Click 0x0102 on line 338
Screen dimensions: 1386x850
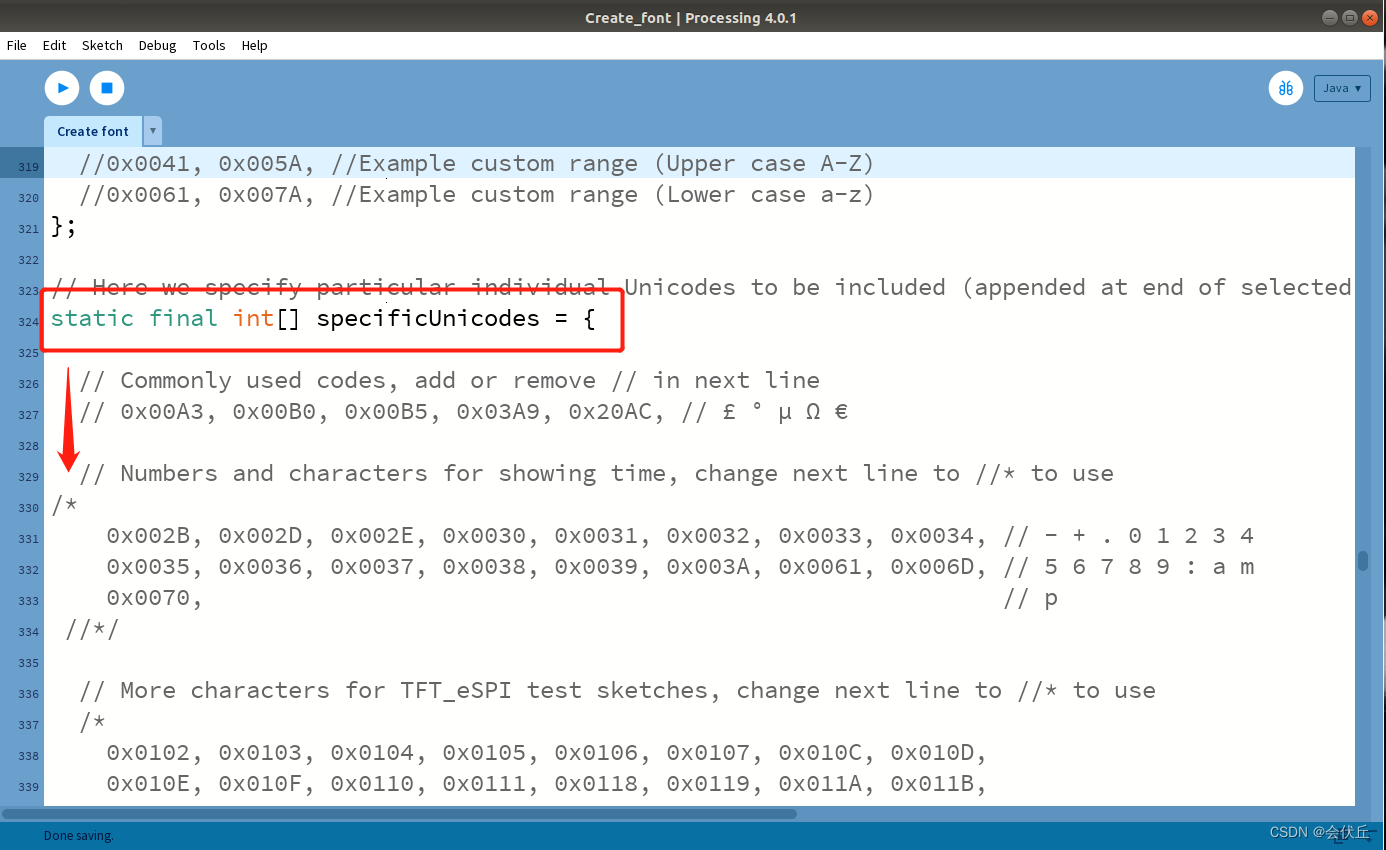click(148, 753)
